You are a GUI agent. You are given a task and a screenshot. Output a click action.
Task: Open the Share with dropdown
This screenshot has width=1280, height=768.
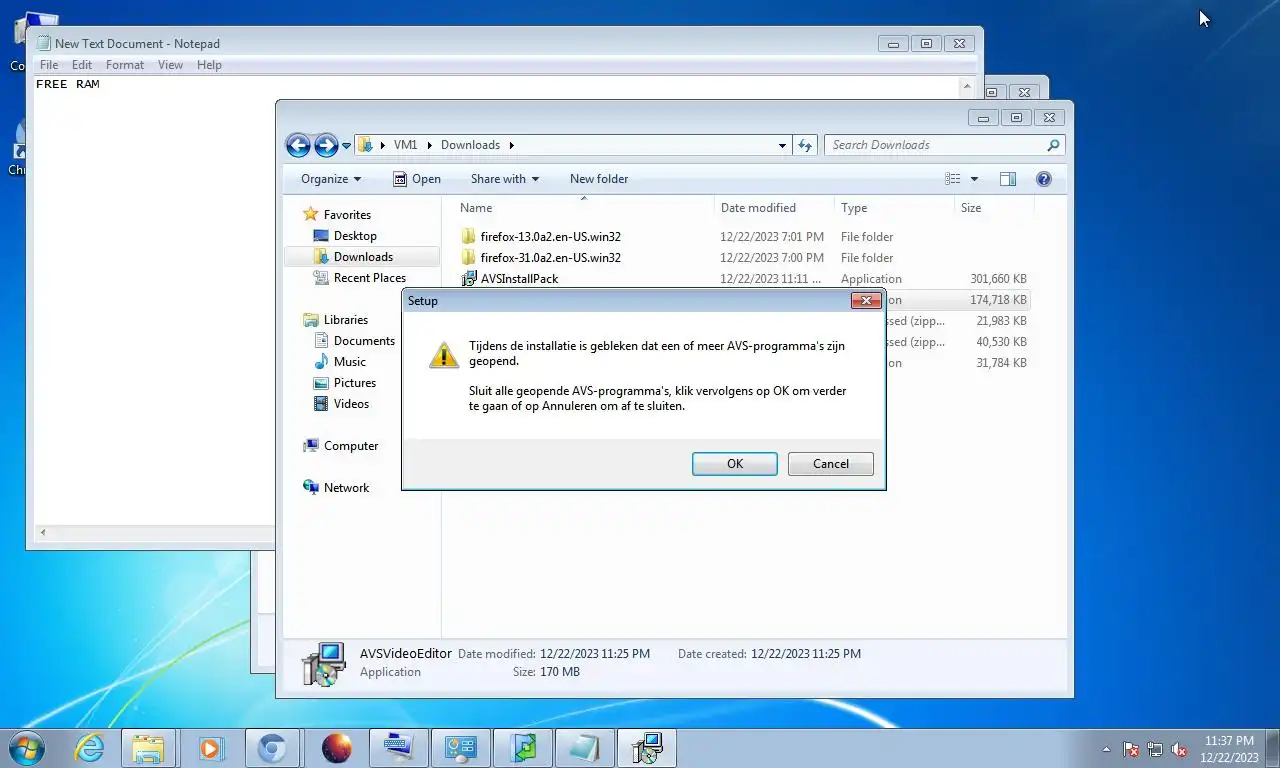coord(505,179)
